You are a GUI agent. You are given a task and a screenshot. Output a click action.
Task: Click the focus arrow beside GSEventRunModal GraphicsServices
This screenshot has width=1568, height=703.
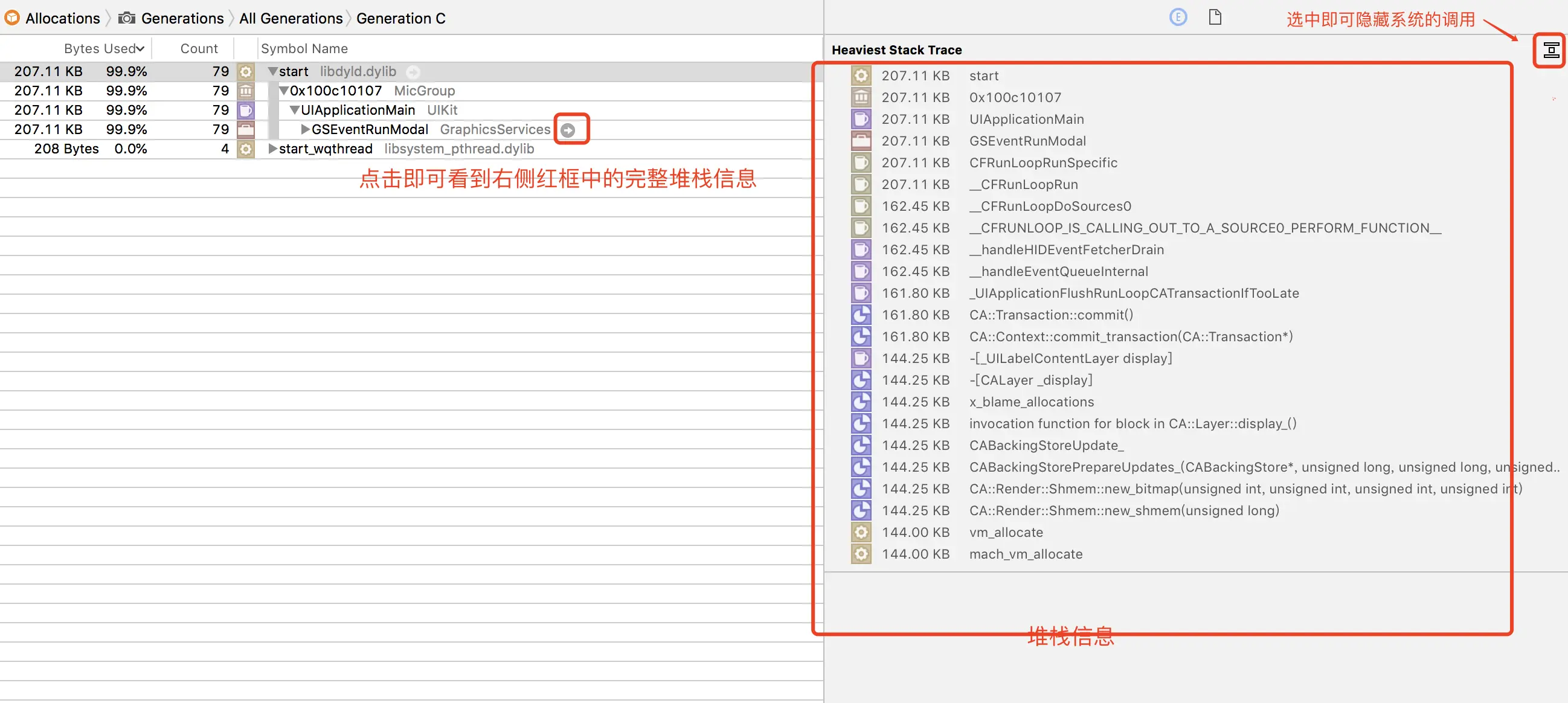(x=568, y=130)
